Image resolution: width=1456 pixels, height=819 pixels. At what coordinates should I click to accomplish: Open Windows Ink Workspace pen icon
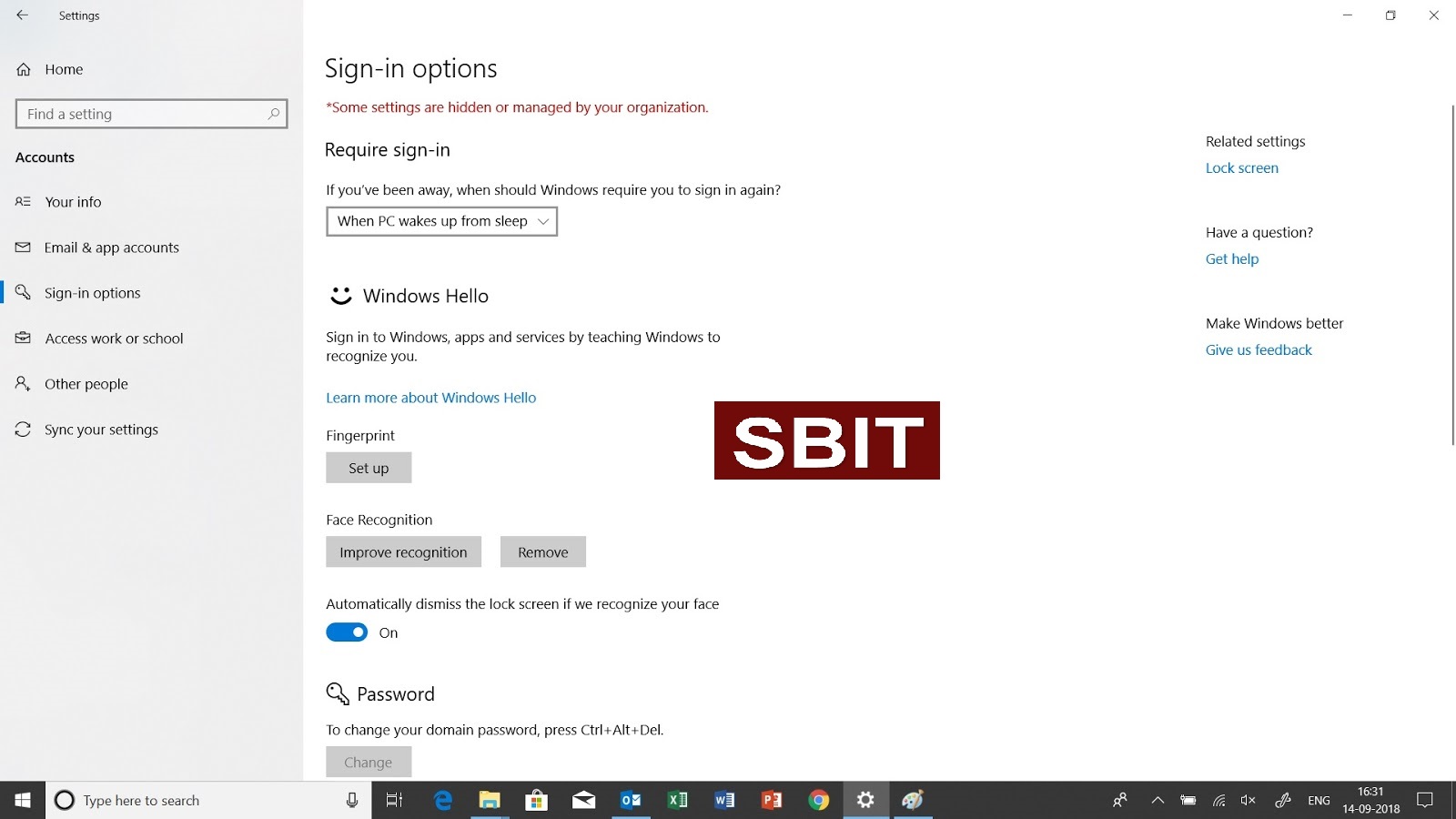click(1283, 801)
